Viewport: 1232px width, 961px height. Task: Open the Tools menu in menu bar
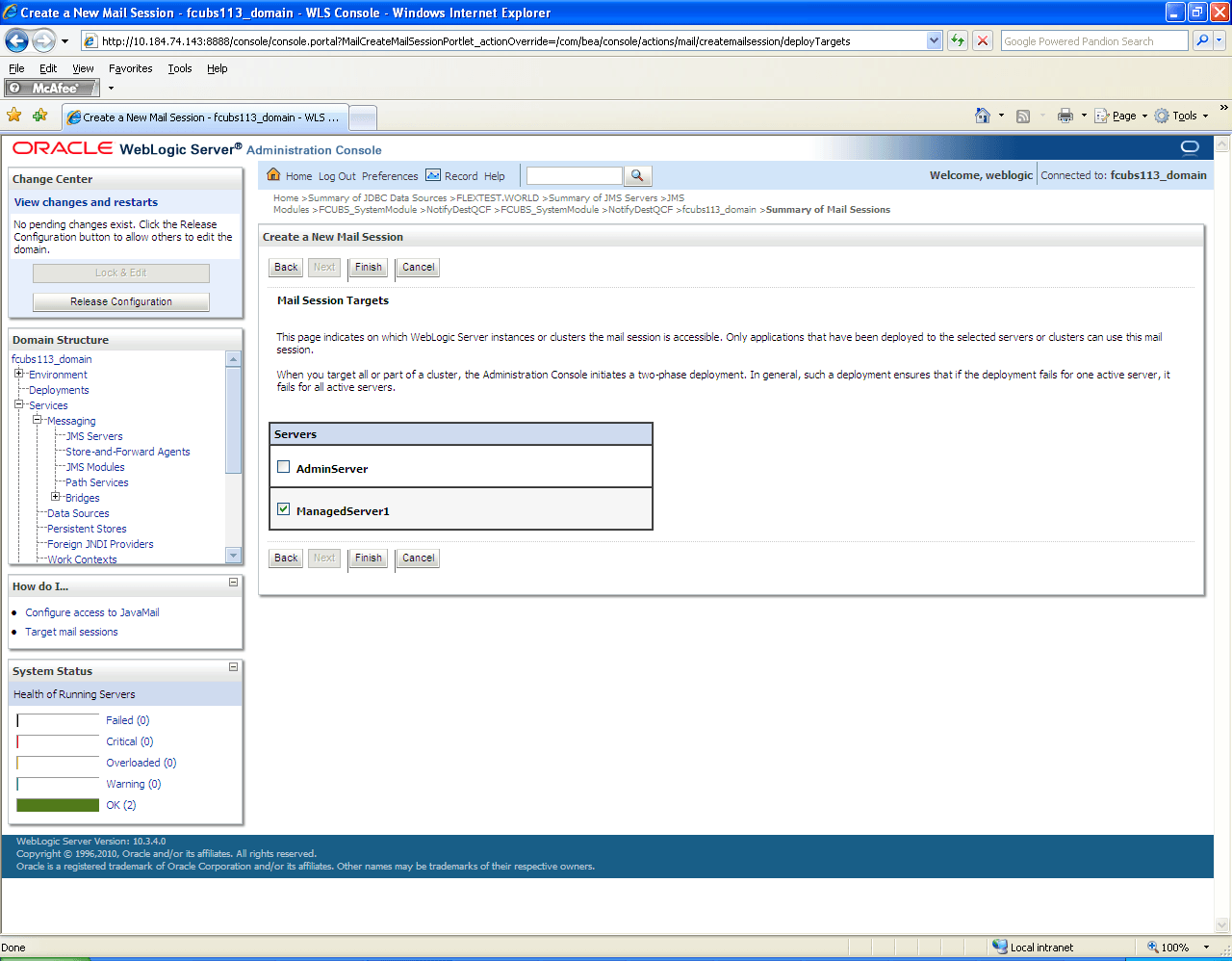point(179,68)
